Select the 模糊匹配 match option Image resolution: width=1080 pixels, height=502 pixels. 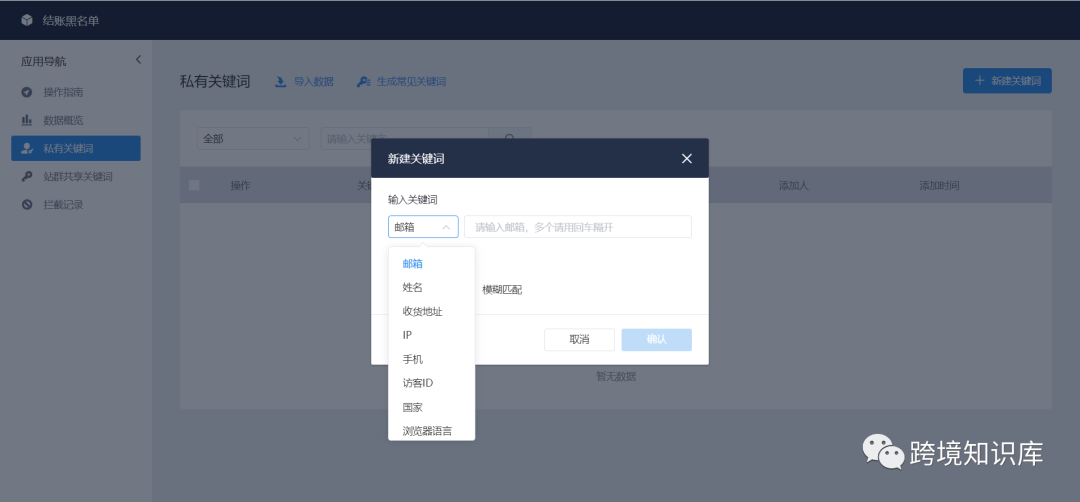click(502, 290)
